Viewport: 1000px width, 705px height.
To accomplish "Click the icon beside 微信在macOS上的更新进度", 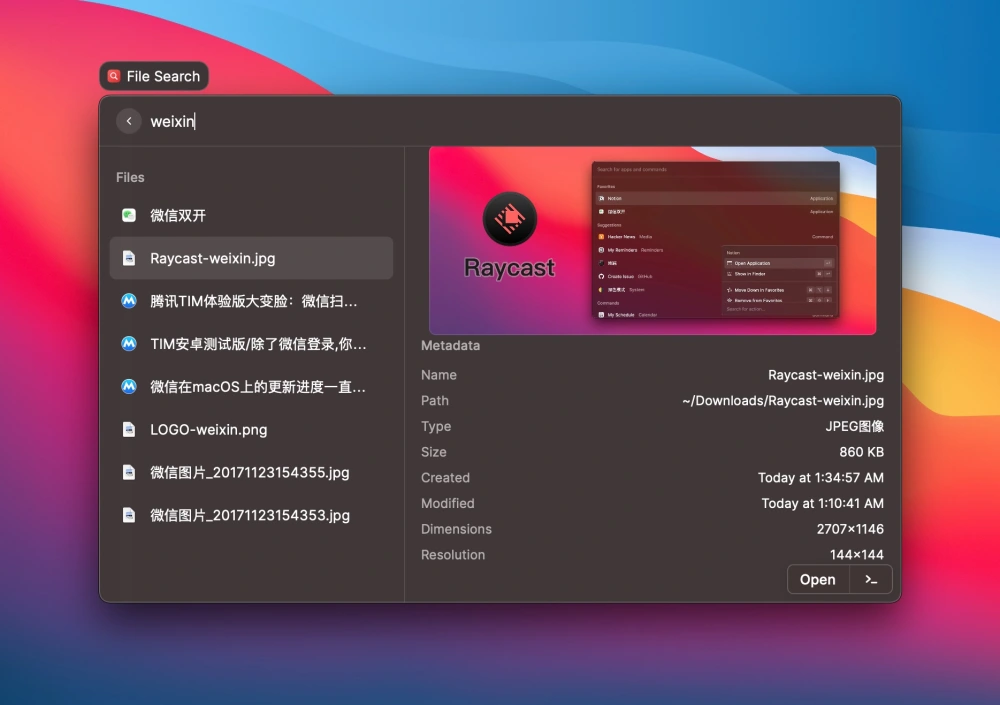I will pyautogui.click(x=129, y=386).
